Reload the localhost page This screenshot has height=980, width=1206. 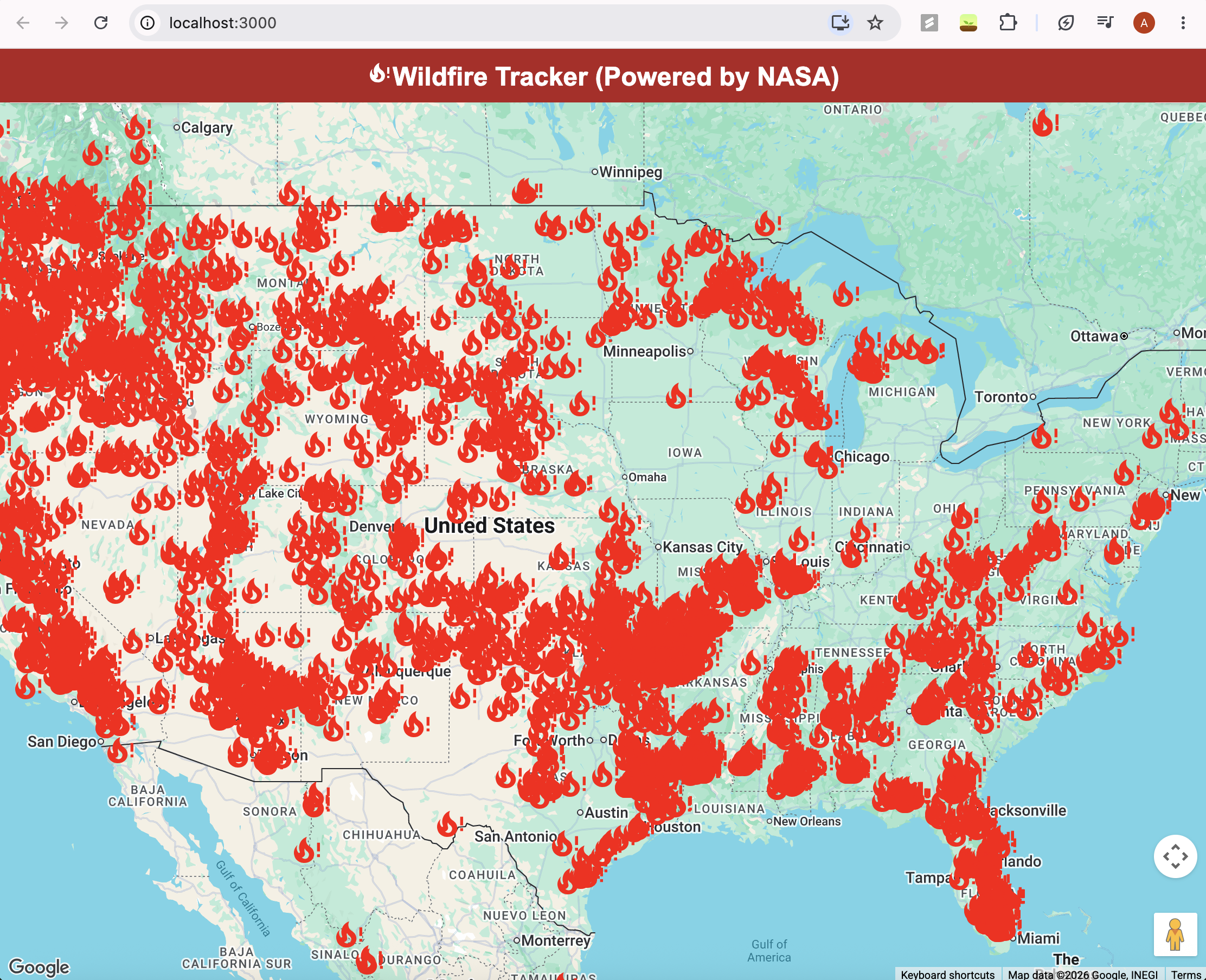pos(100,23)
